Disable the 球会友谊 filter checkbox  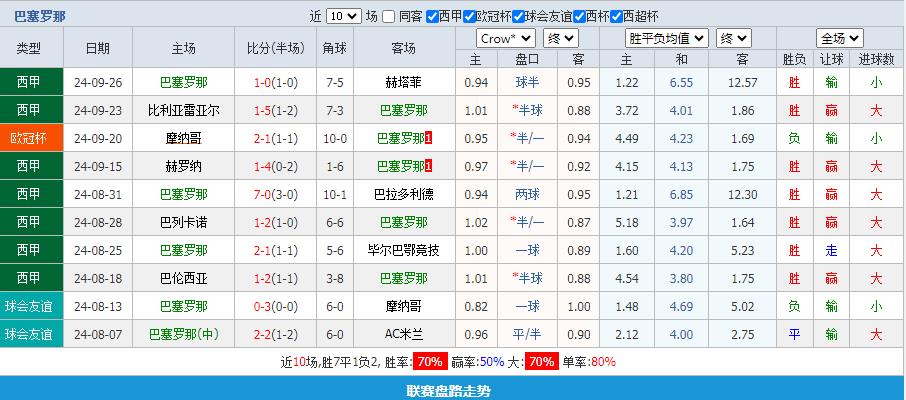pyautogui.click(x=523, y=16)
